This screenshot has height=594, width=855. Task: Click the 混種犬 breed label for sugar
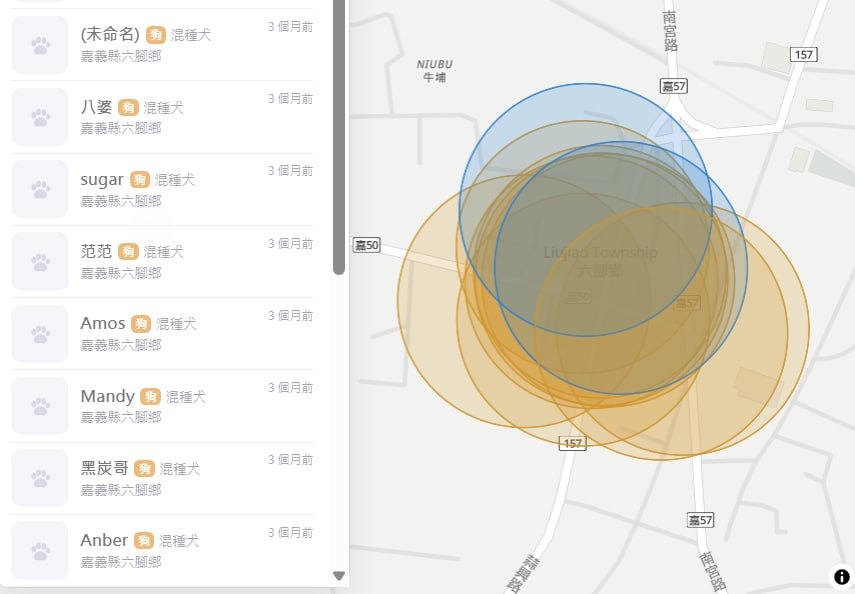point(174,179)
